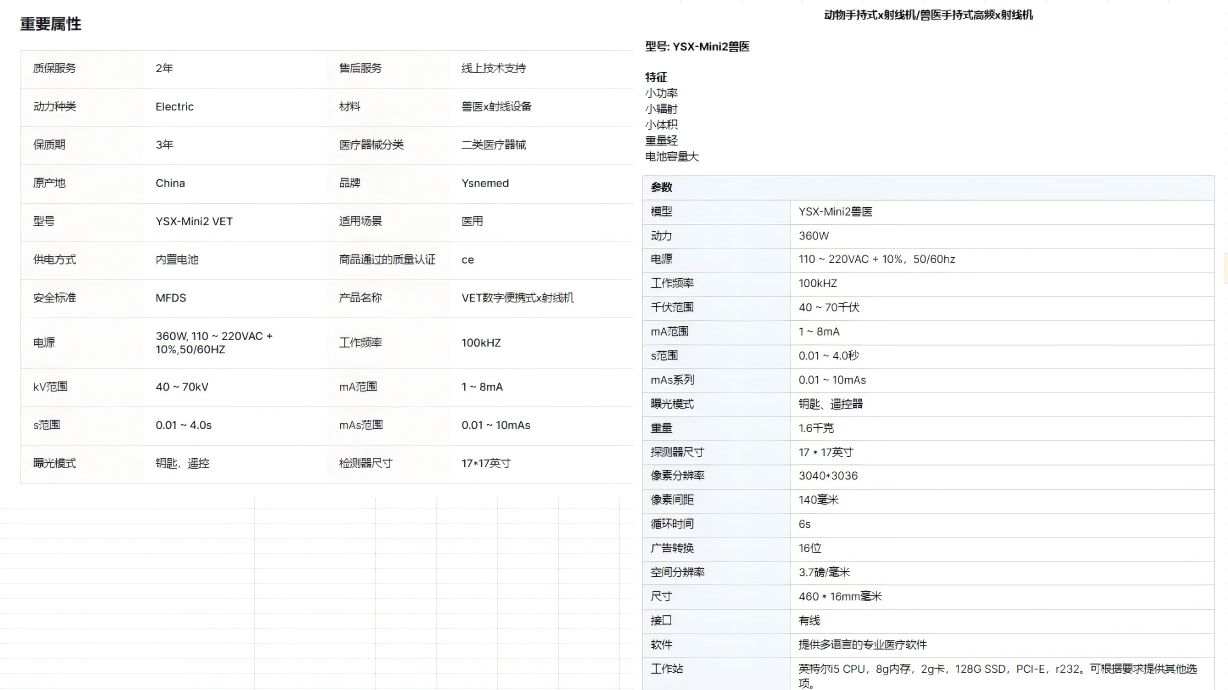Select the 40 ~ 70kV value
This screenshot has height=690, width=1228.
[182, 387]
